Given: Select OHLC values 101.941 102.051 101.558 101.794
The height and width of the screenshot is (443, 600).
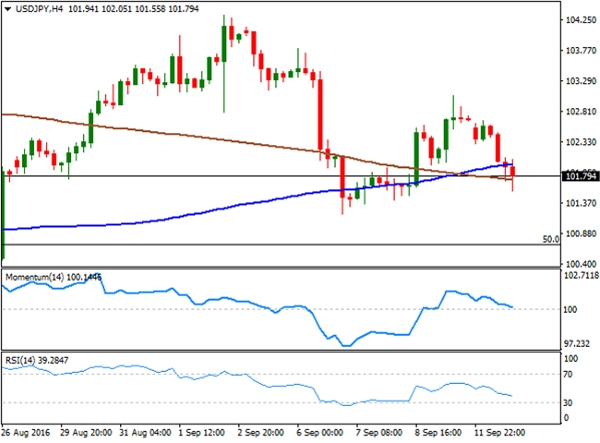Looking at the screenshot, I should tap(134, 9).
